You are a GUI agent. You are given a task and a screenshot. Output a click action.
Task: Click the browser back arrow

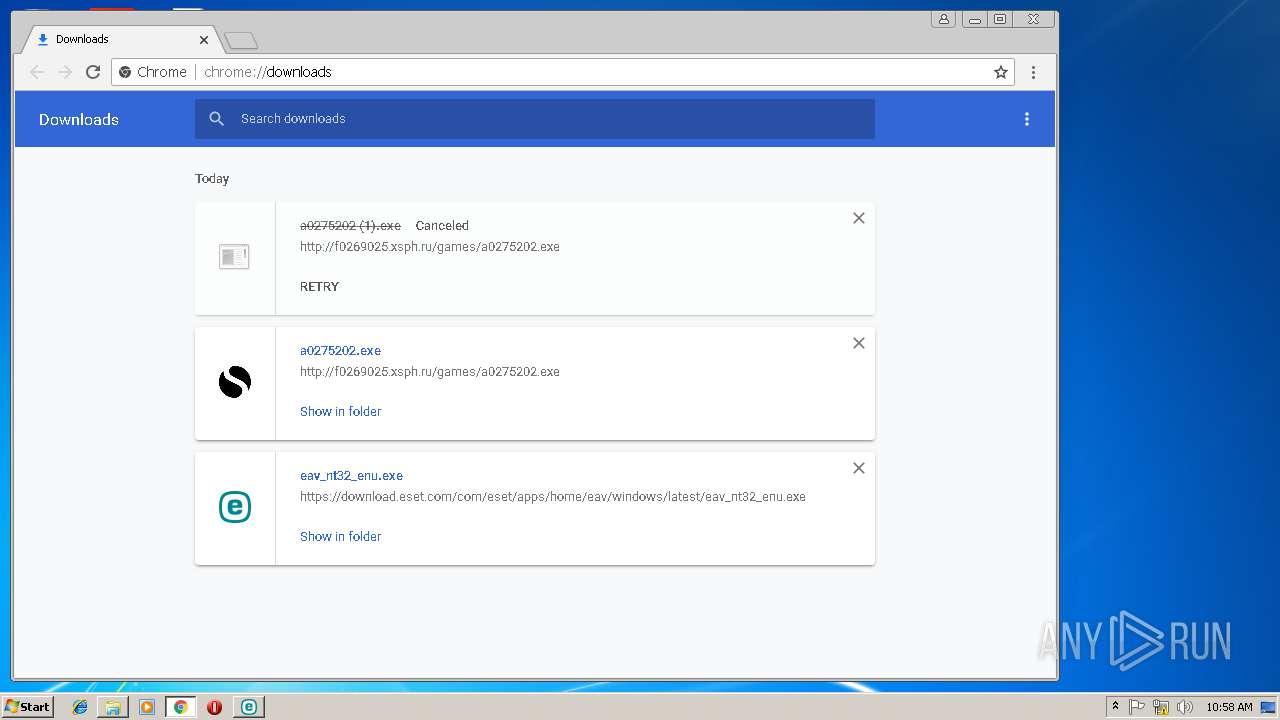[37, 72]
